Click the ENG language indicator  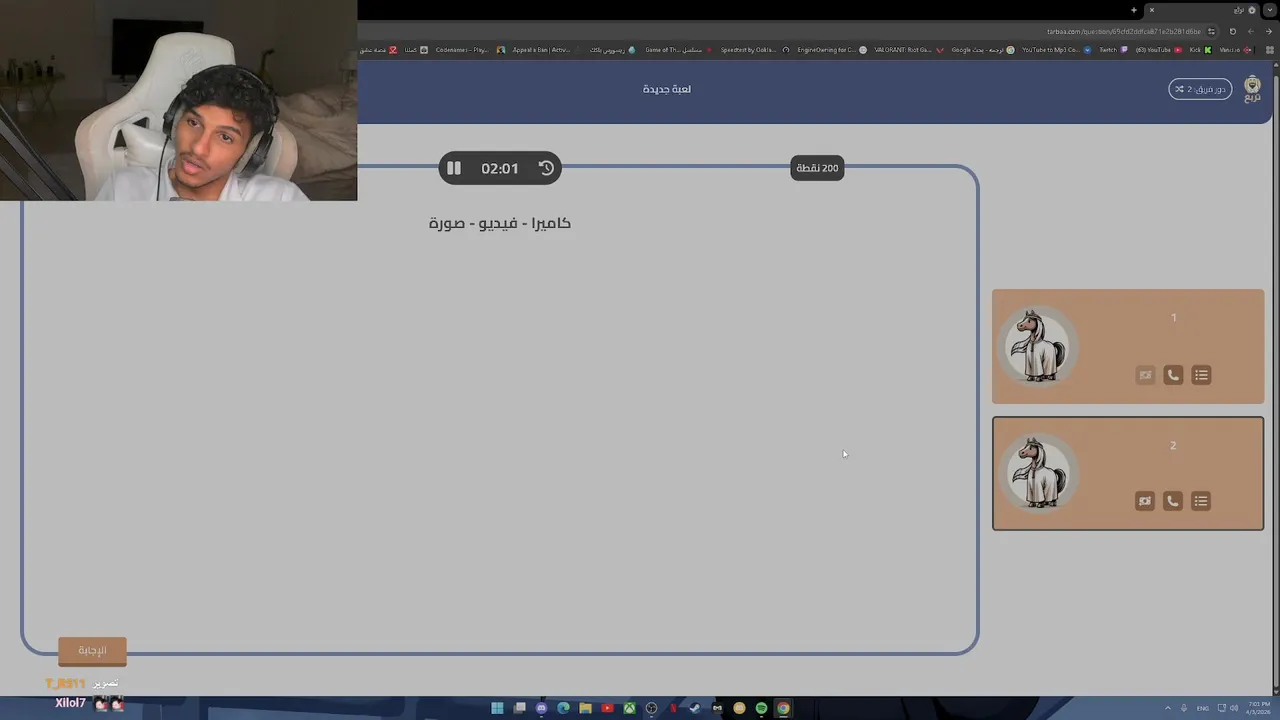click(x=1203, y=708)
